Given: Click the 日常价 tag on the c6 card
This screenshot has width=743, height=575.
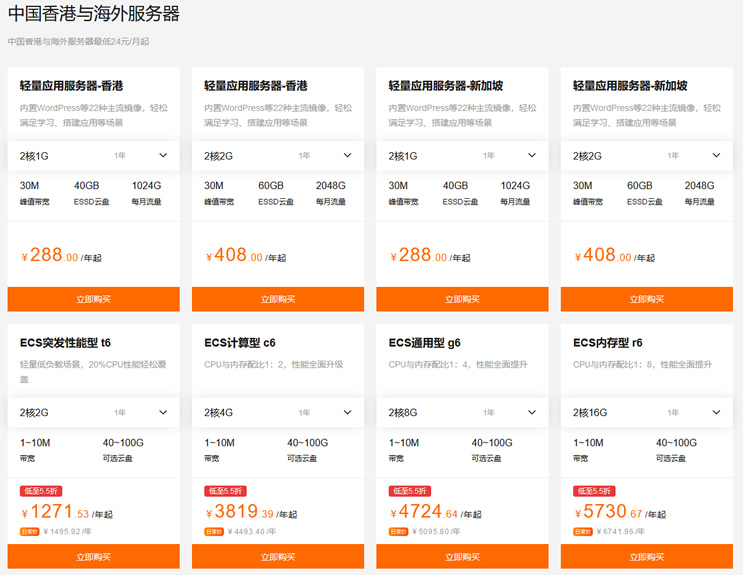Looking at the screenshot, I should point(213,532).
